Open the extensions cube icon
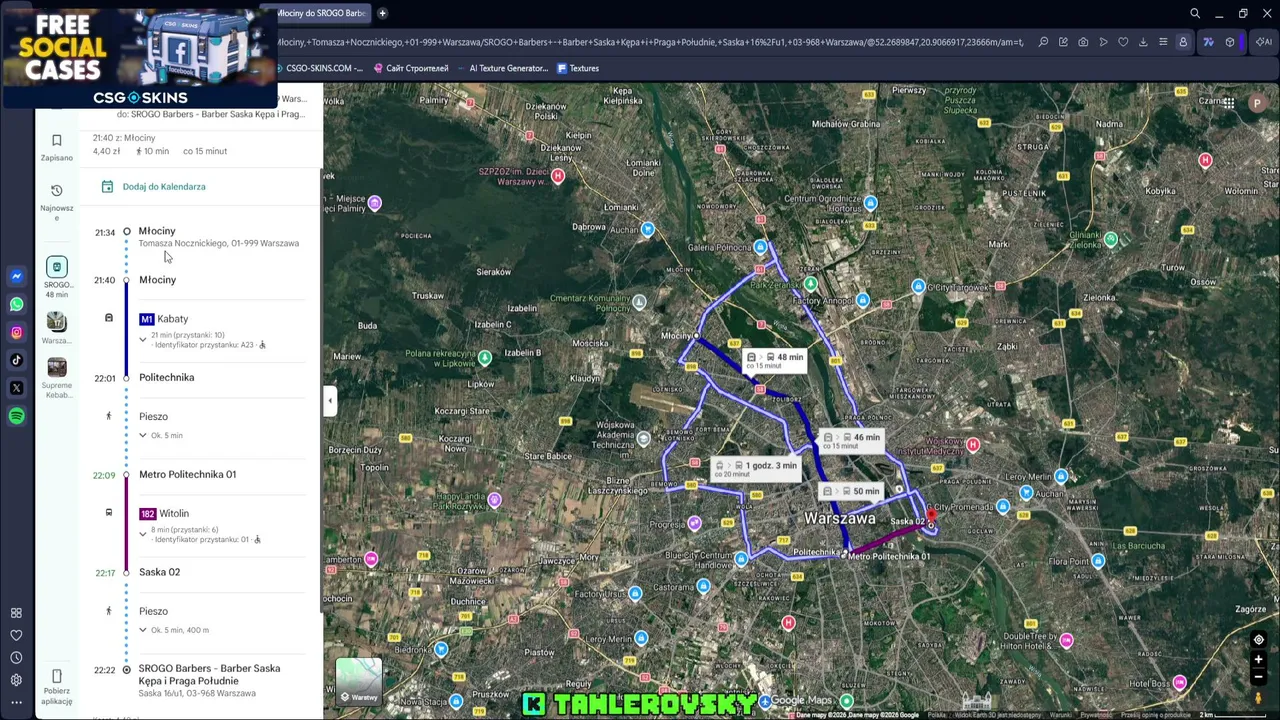 (x=1230, y=42)
